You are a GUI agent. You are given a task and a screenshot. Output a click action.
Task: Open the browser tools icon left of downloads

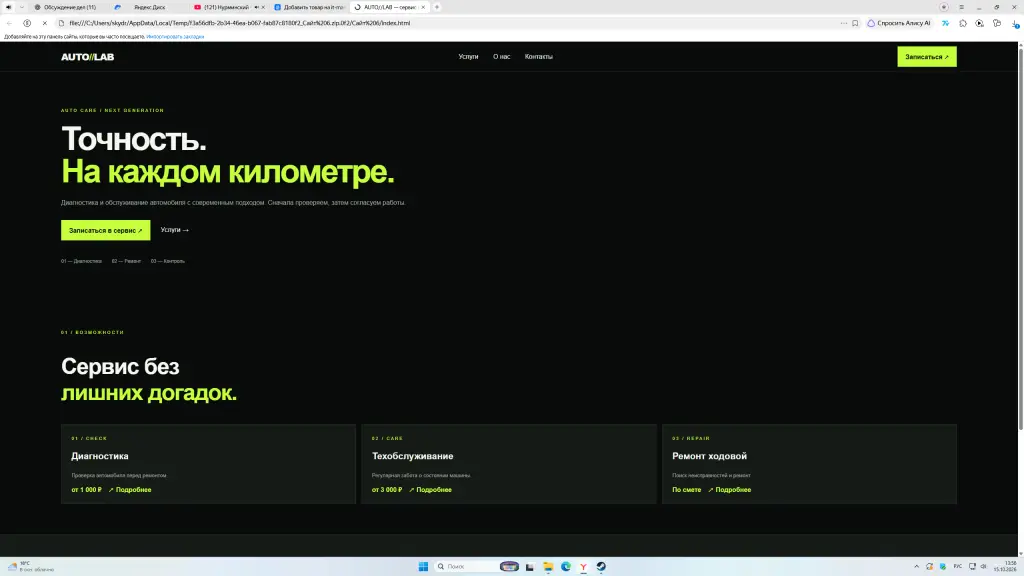997,23
